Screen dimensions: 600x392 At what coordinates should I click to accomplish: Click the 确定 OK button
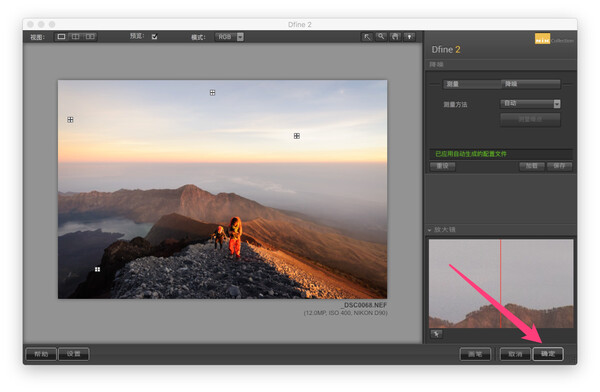(x=548, y=354)
